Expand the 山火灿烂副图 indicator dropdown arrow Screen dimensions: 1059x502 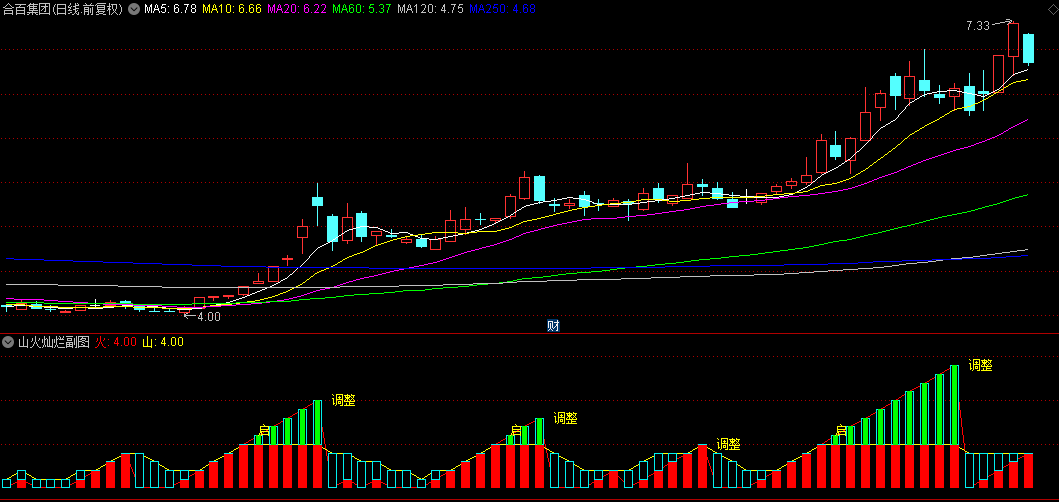9,342
